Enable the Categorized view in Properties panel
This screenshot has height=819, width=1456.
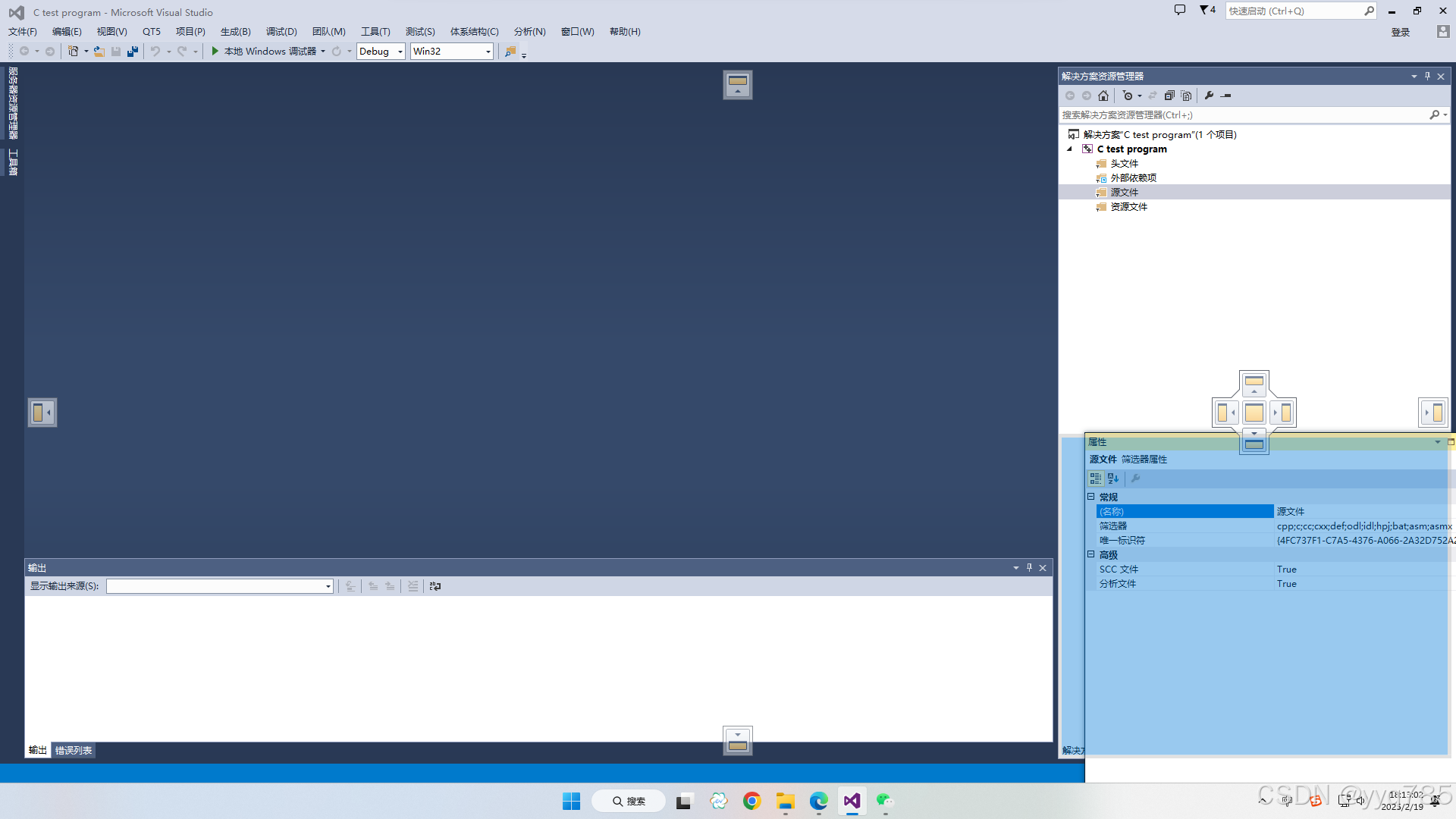(1094, 479)
